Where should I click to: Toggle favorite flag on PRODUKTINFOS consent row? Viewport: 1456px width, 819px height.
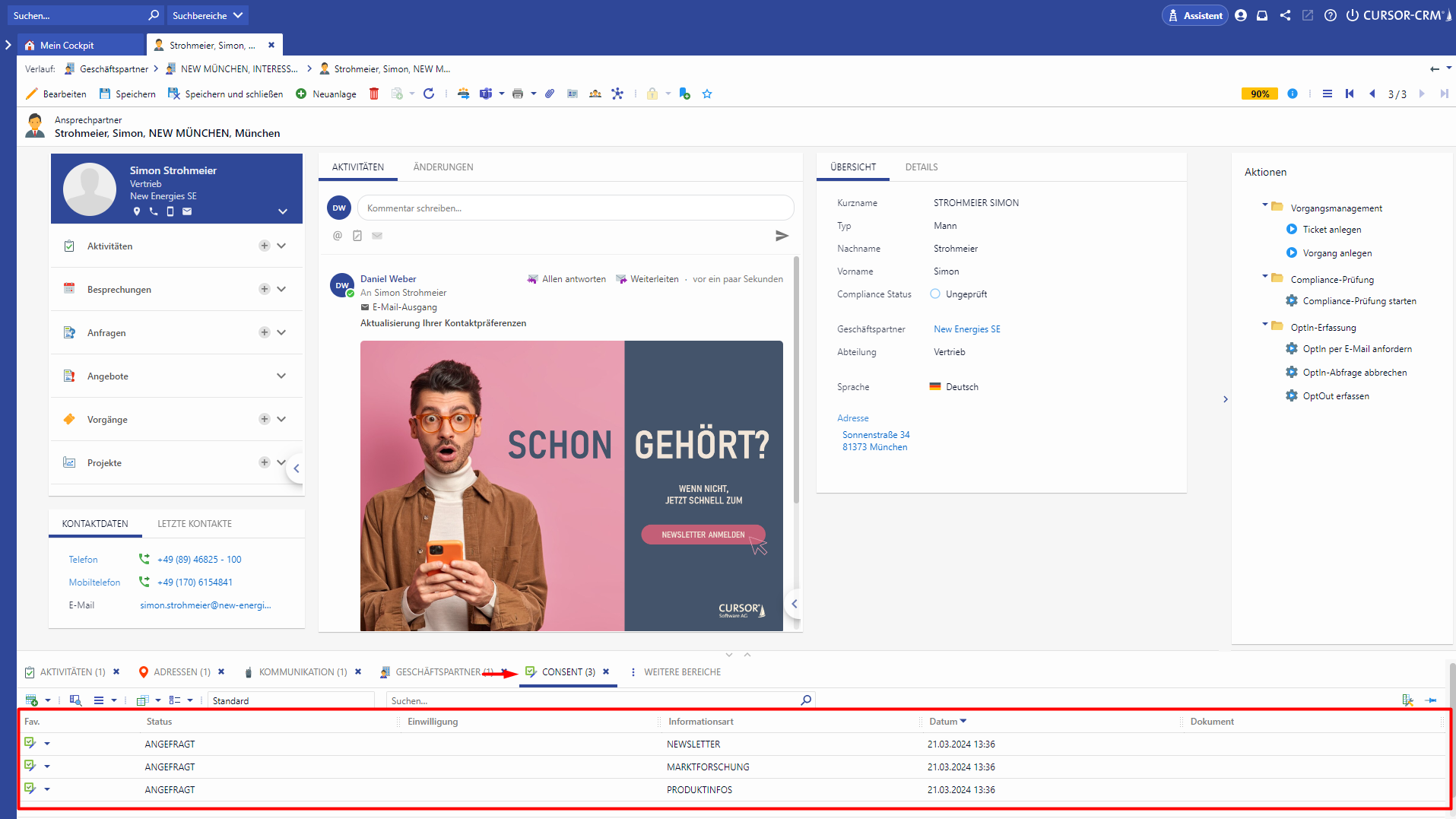tap(30, 789)
